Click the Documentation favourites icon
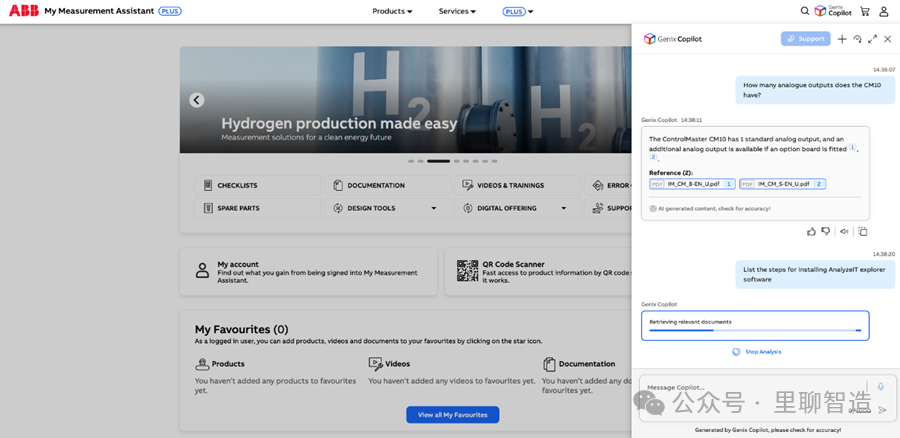Viewport: 900px width, 438px height. click(x=549, y=364)
